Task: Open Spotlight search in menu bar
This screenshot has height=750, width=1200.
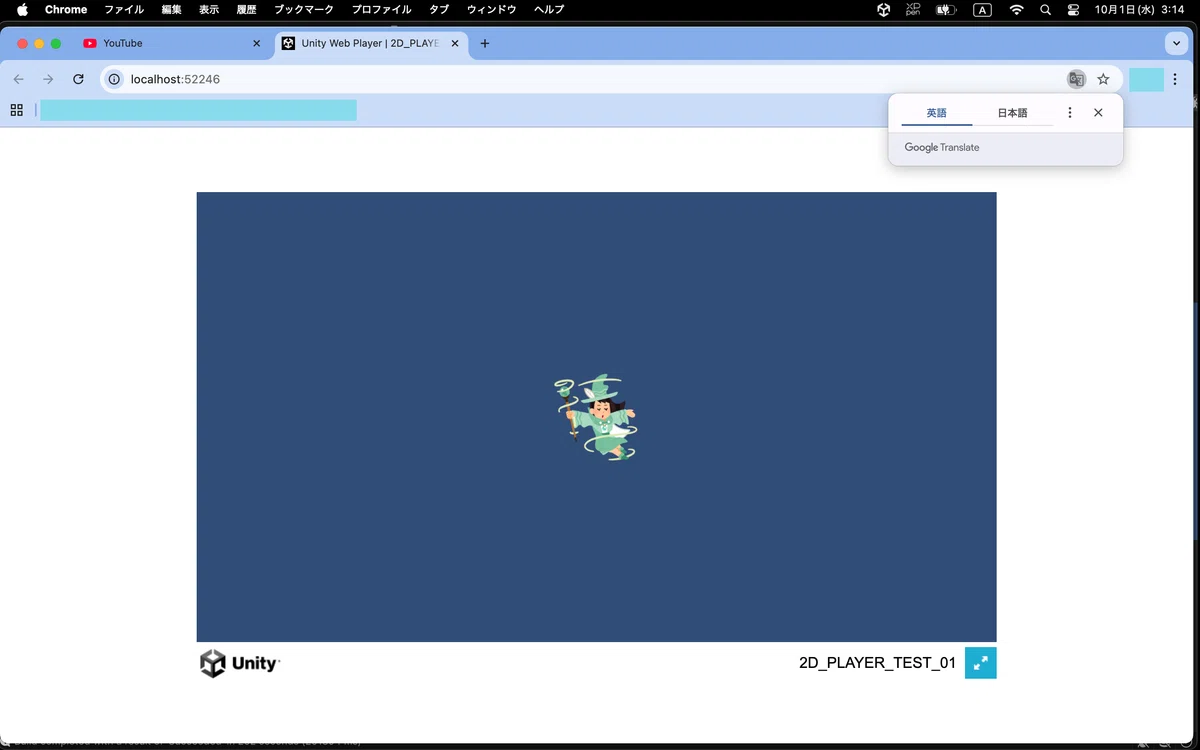Action: (x=1046, y=9)
